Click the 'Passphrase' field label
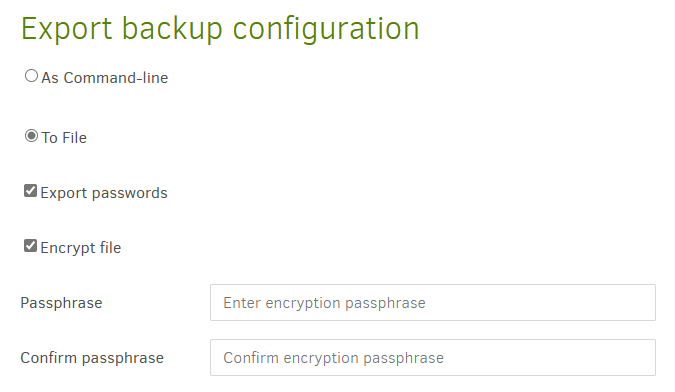The height and width of the screenshot is (392, 675). [61, 303]
